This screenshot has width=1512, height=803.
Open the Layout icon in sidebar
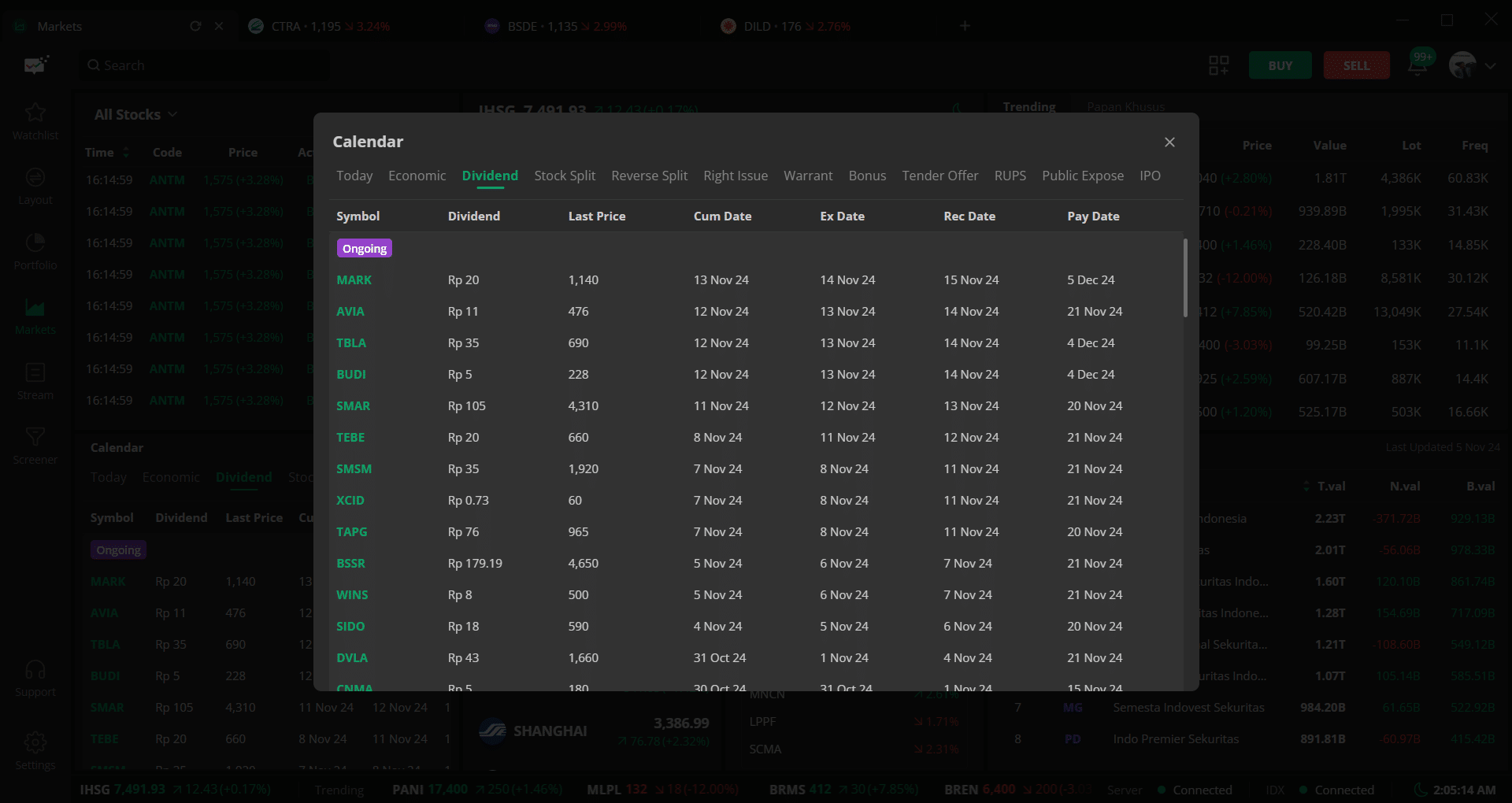pyautogui.click(x=35, y=179)
